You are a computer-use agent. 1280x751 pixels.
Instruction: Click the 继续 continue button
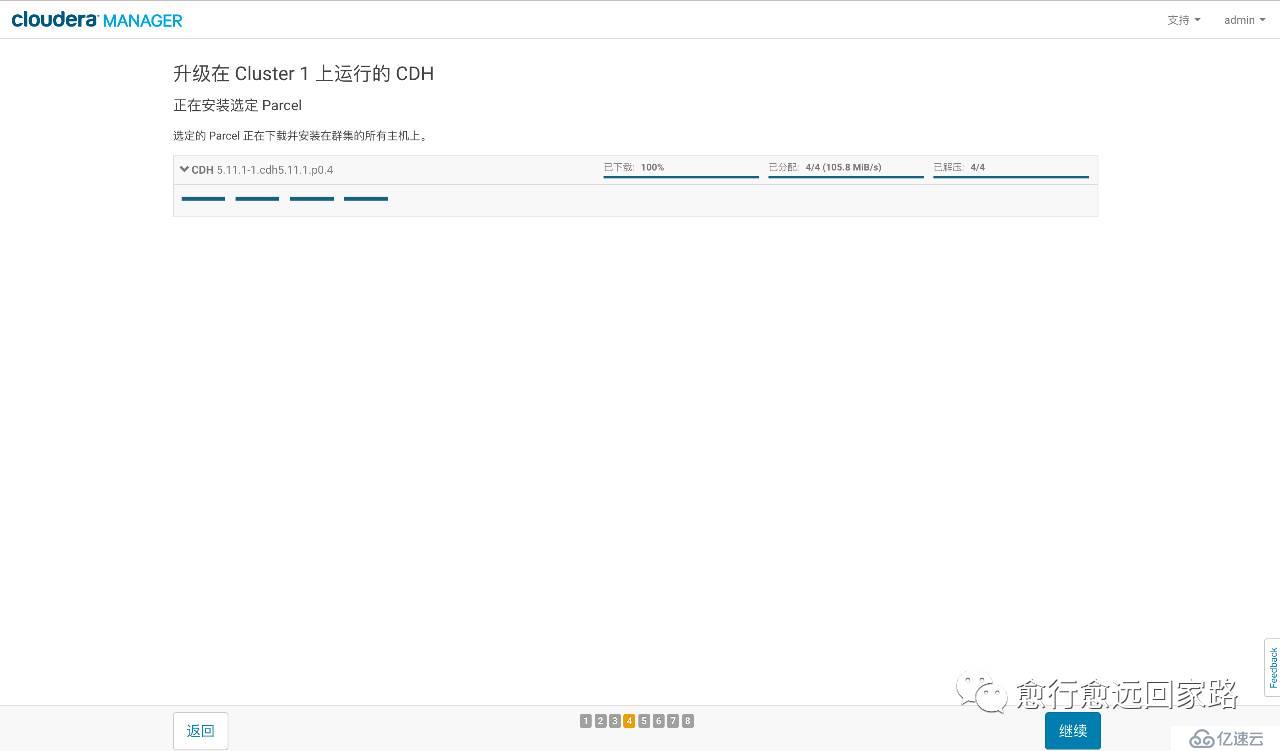(x=1073, y=731)
